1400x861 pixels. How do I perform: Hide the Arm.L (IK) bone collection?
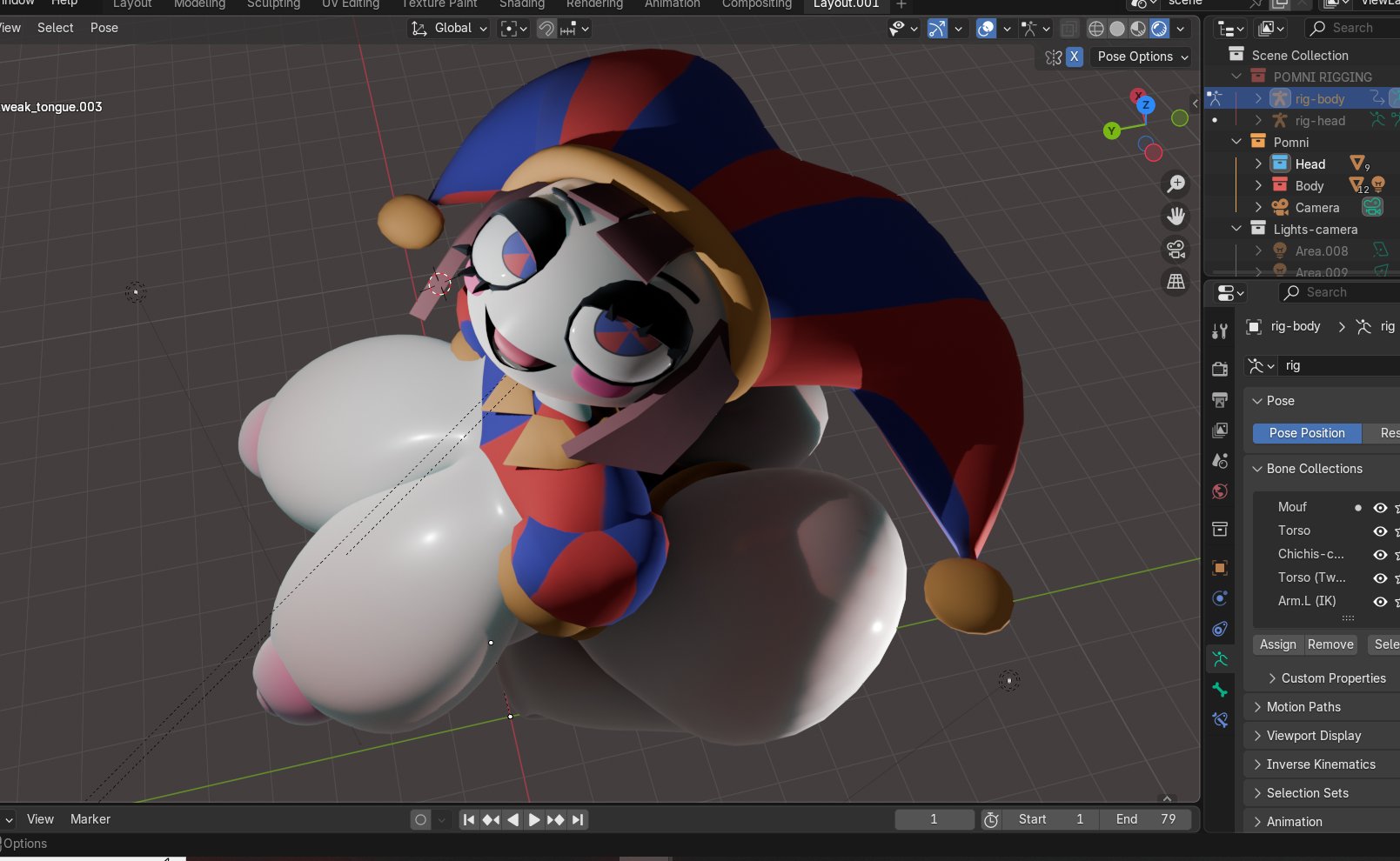pyautogui.click(x=1380, y=602)
